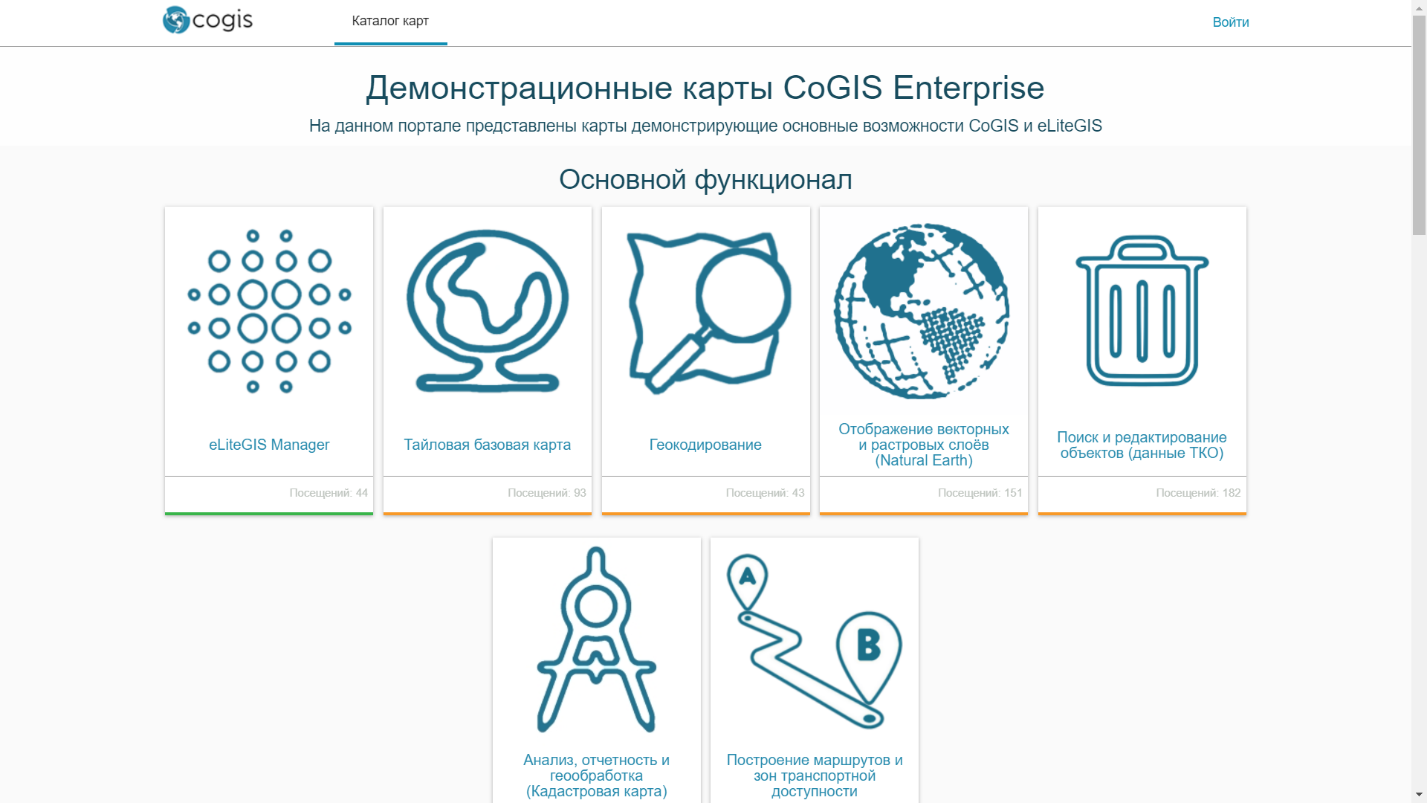This screenshot has height=803, width=1427.
Task: Open the eLiteGIS Manager dotted icon
Action: point(269,310)
